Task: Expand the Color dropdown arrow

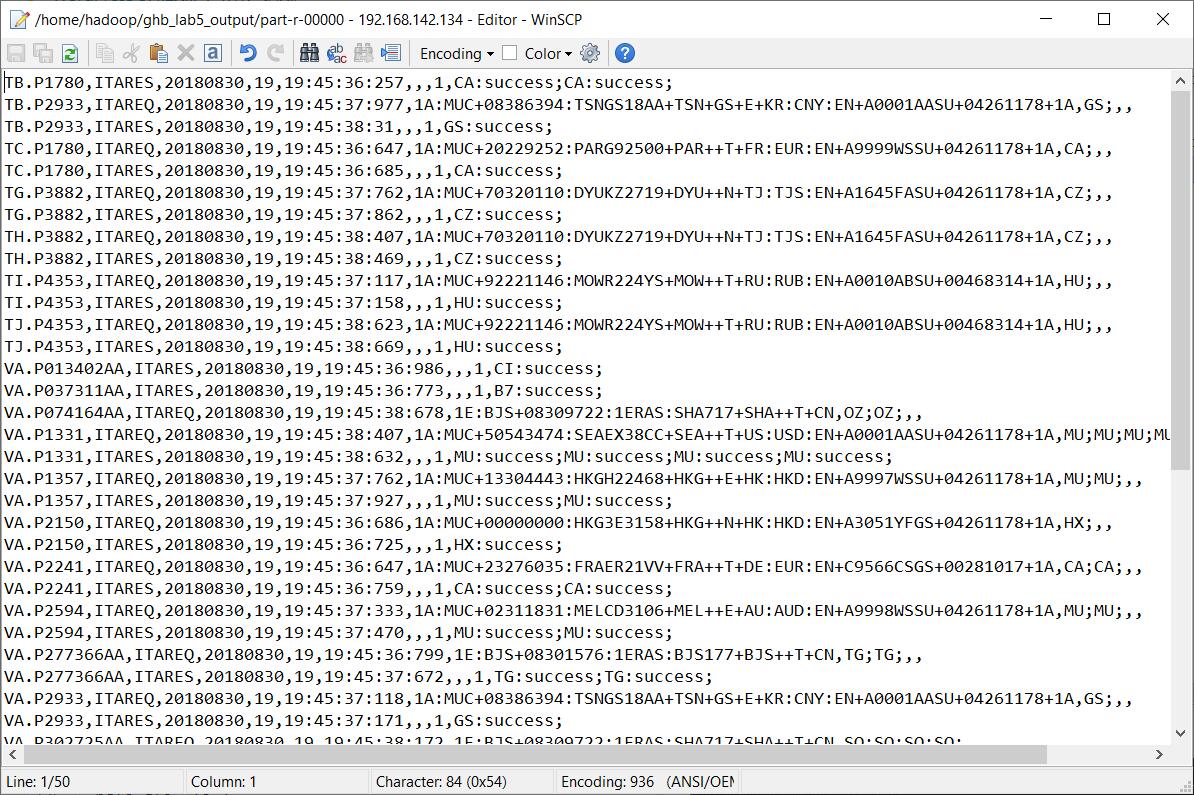Action: pyautogui.click(x=568, y=53)
